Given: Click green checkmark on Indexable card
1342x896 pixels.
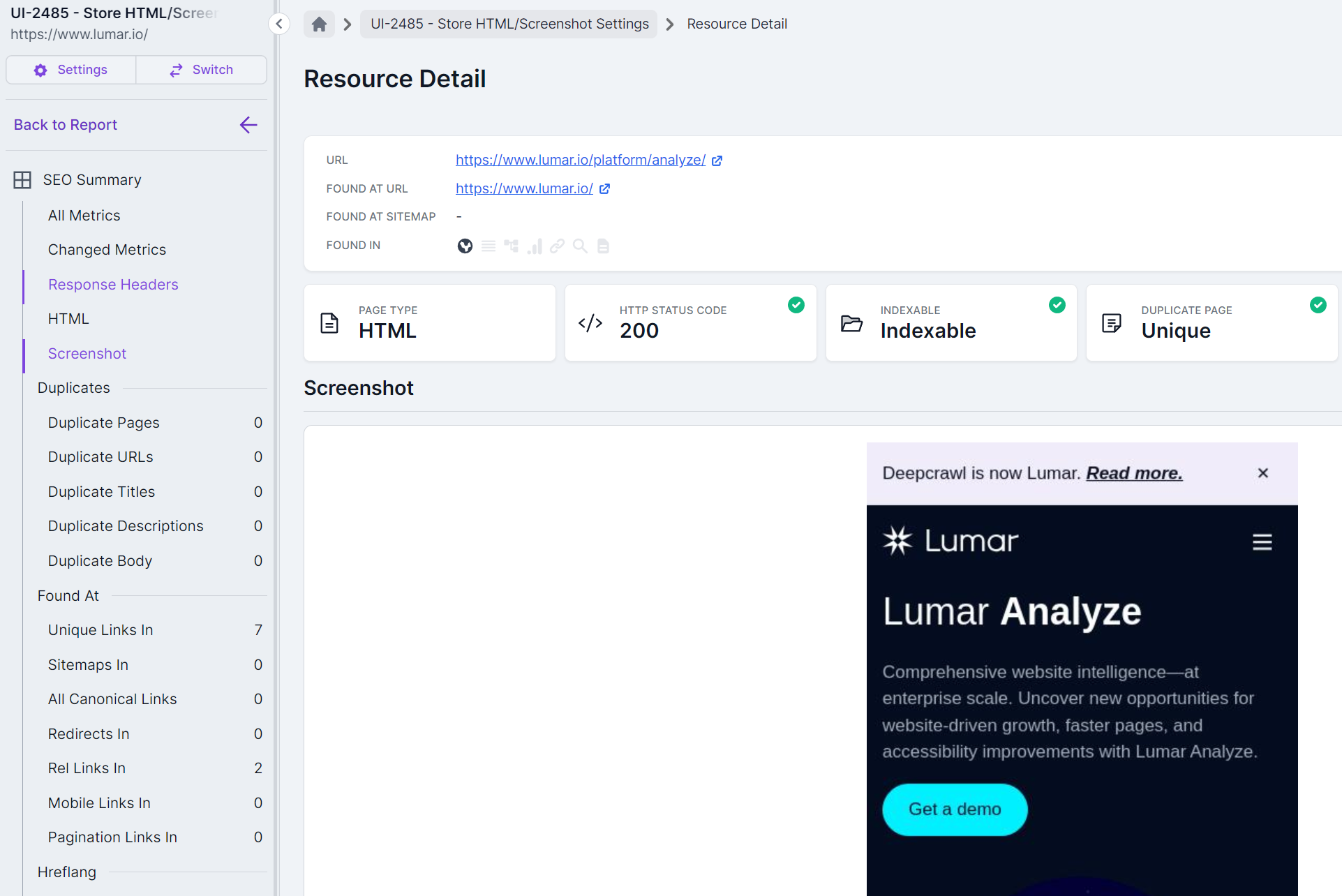Looking at the screenshot, I should click(x=1057, y=305).
